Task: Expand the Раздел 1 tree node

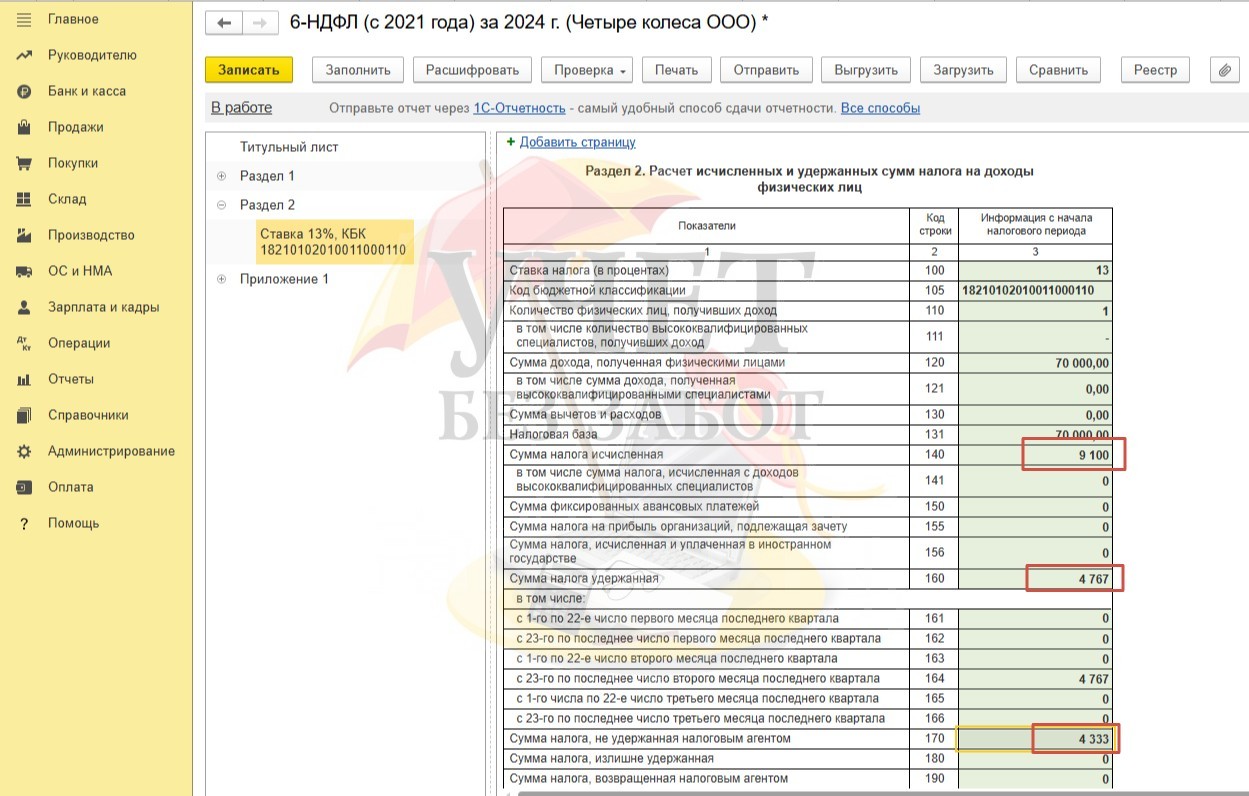Action: point(221,176)
